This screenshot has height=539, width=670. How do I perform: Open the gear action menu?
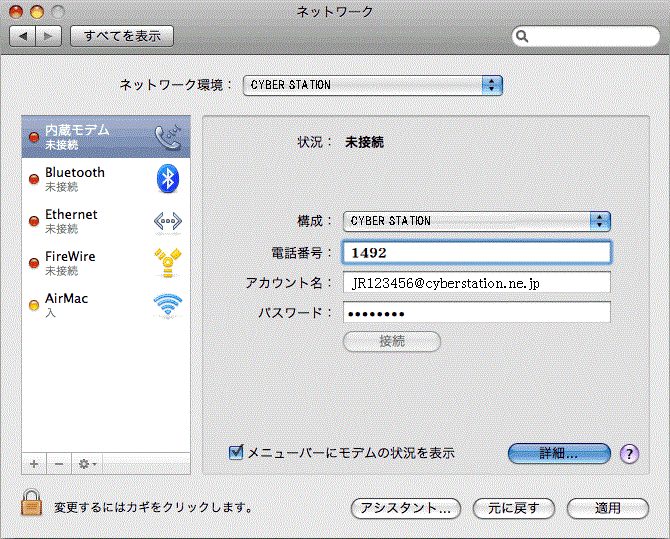pos(87,464)
